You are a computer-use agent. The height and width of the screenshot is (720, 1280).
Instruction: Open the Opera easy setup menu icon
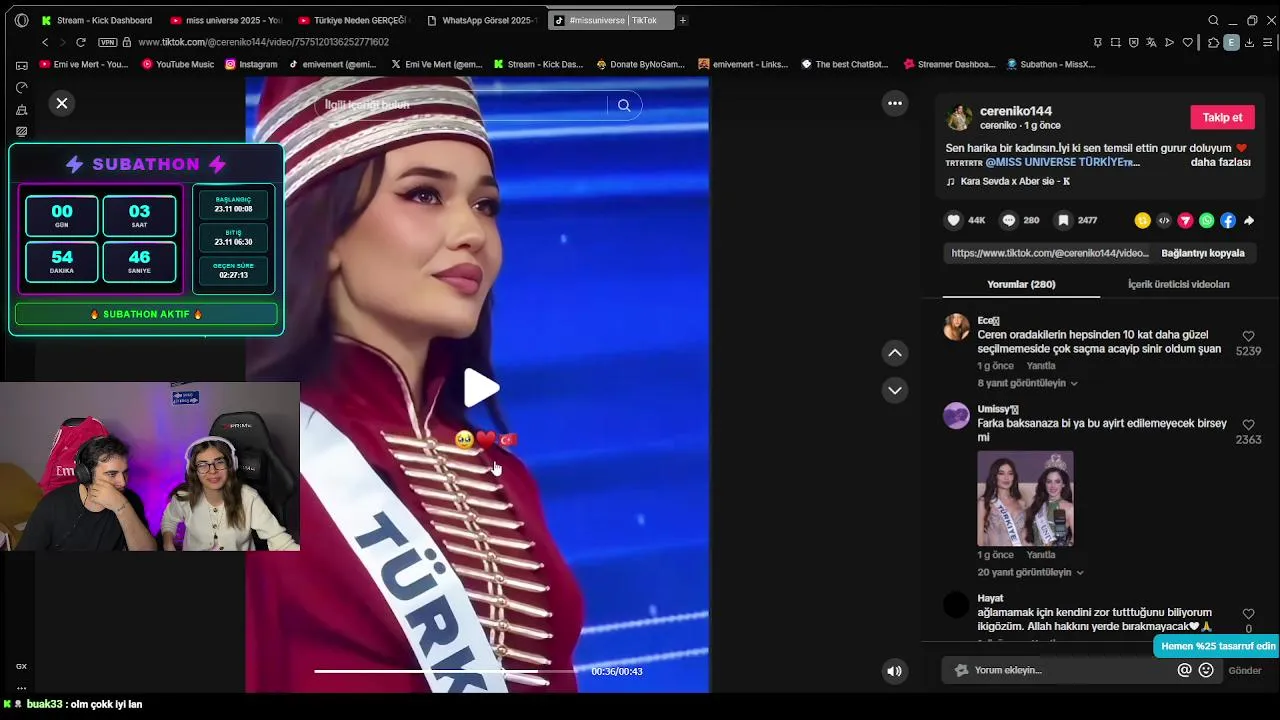click(1268, 42)
